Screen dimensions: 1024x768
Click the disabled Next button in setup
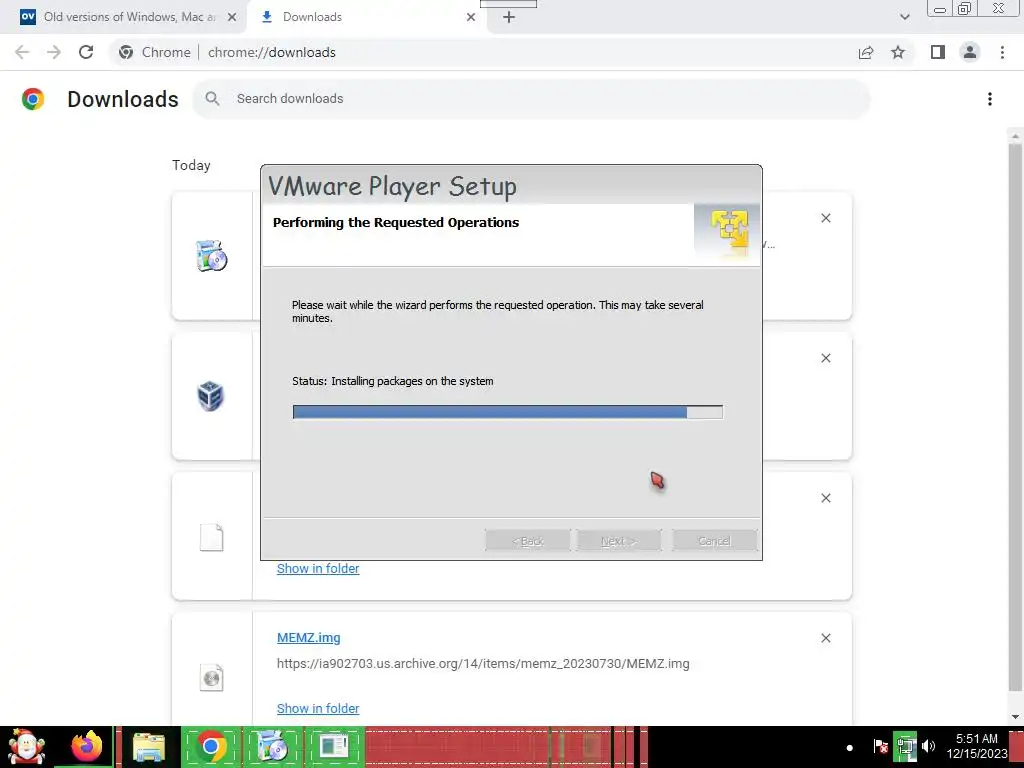click(618, 541)
